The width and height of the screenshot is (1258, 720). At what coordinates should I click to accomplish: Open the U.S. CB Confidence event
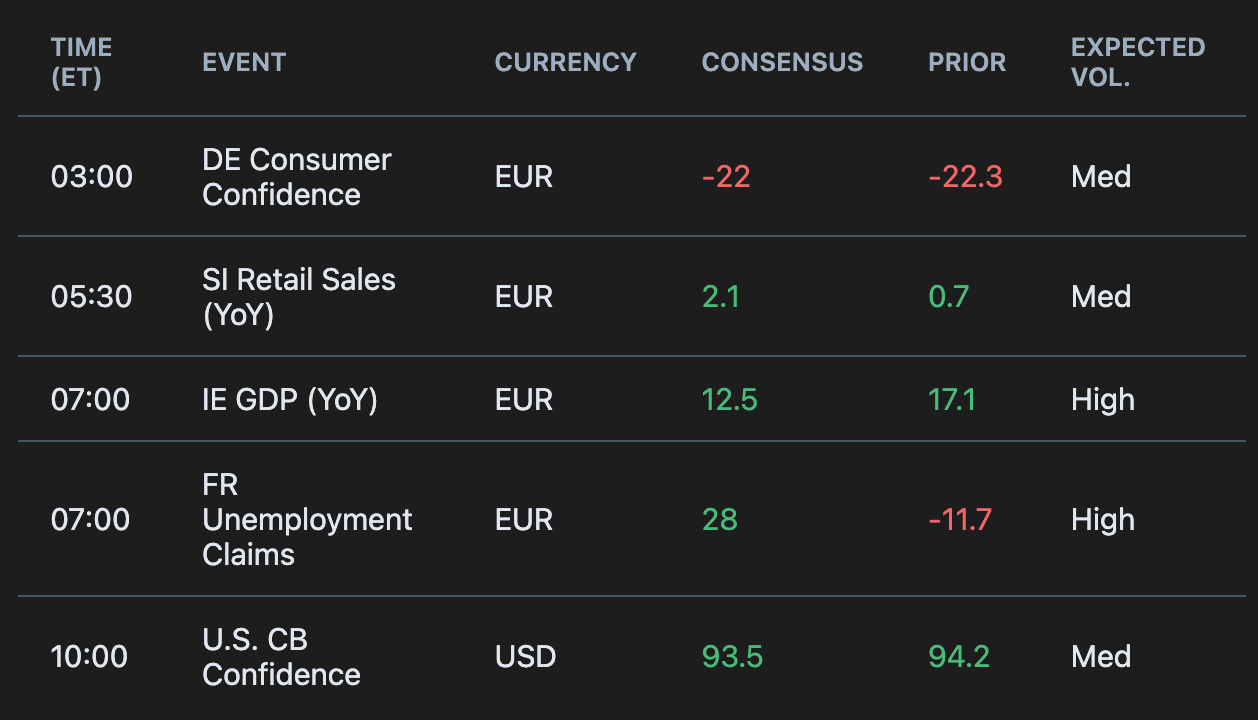point(281,657)
